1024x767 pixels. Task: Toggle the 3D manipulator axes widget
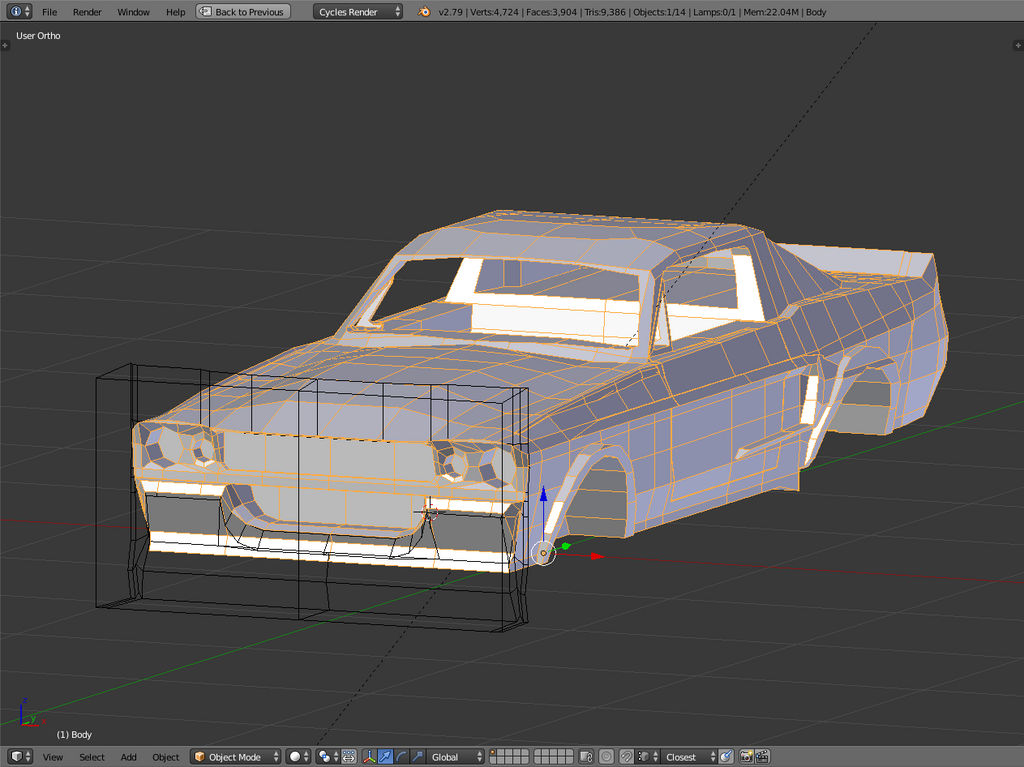pos(369,757)
